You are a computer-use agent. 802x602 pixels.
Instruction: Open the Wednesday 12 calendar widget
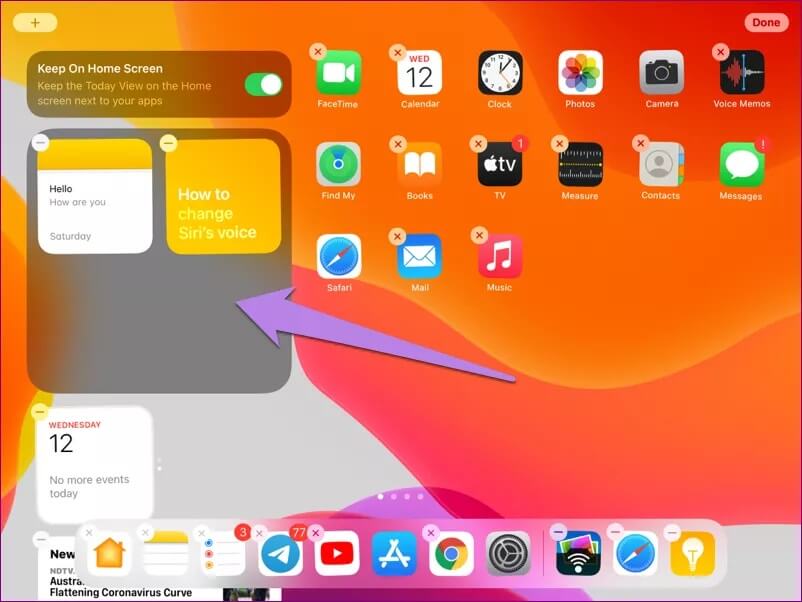[95, 464]
